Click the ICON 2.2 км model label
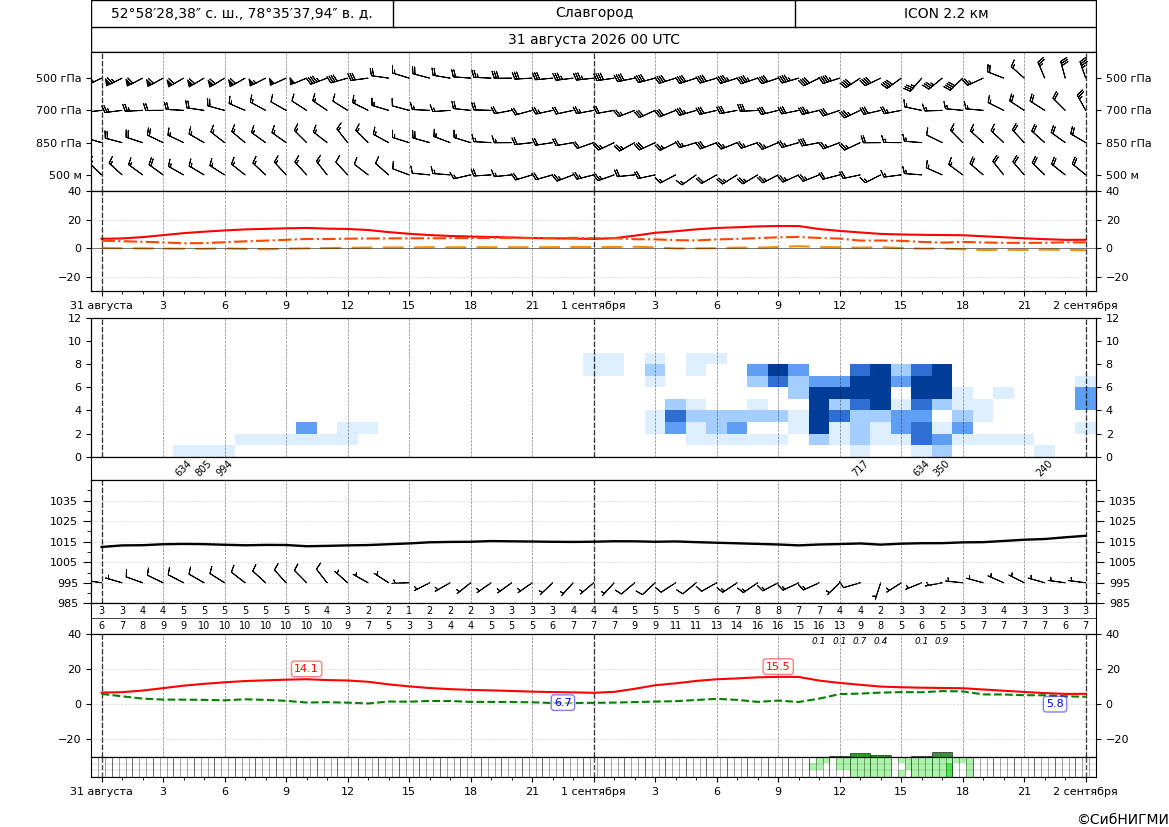Viewport: 1169px width, 827px height. tap(945, 13)
